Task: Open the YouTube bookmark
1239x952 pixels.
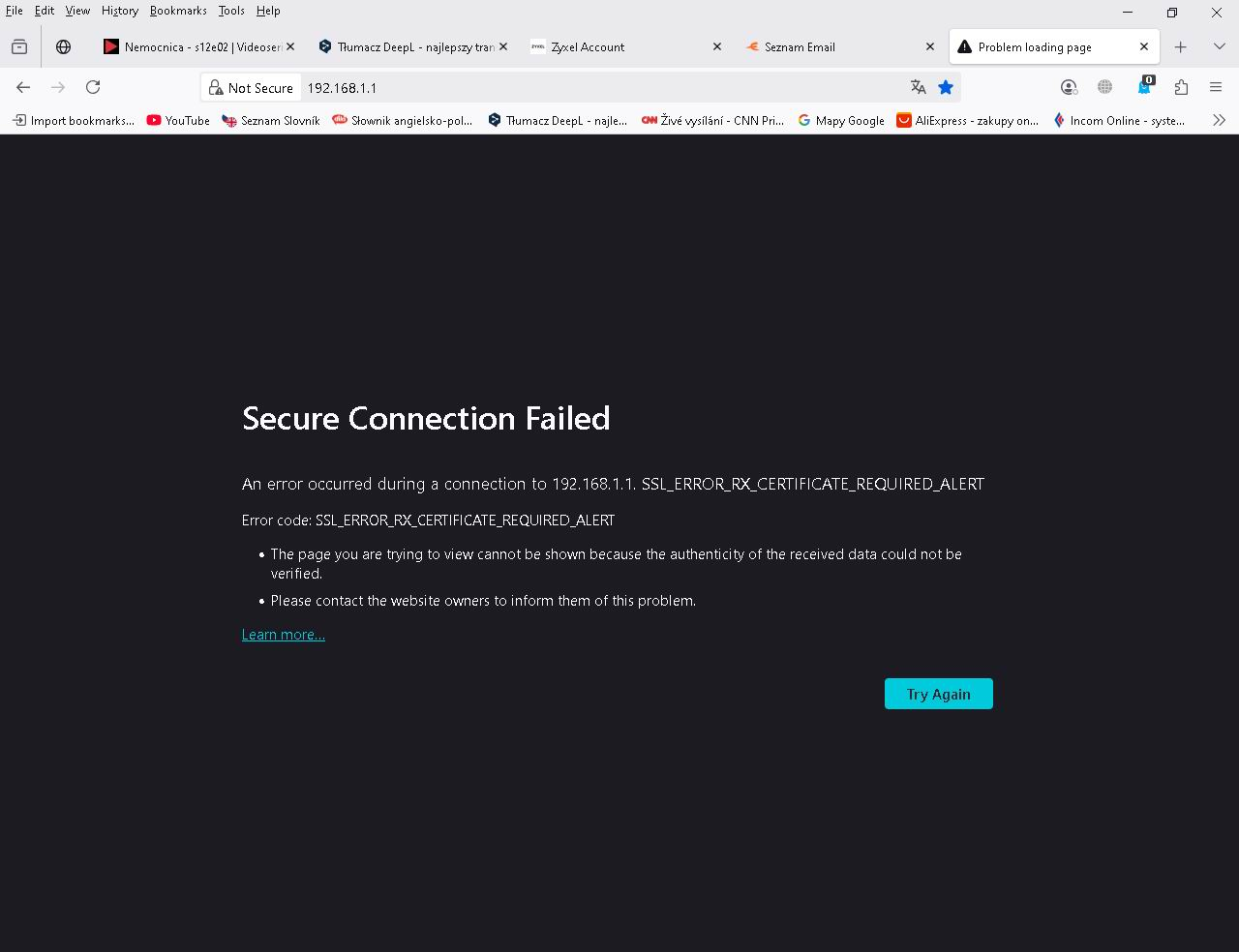Action: pos(178,120)
